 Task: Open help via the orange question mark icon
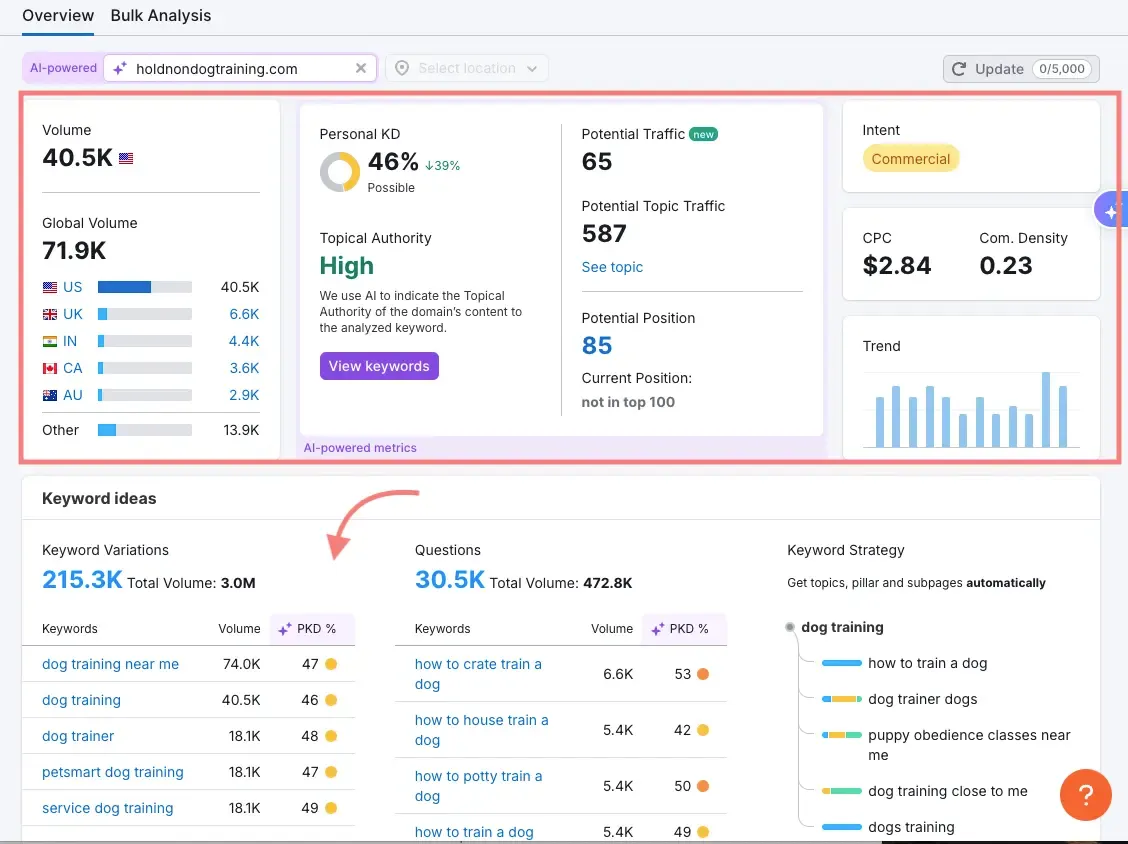(1085, 795)
